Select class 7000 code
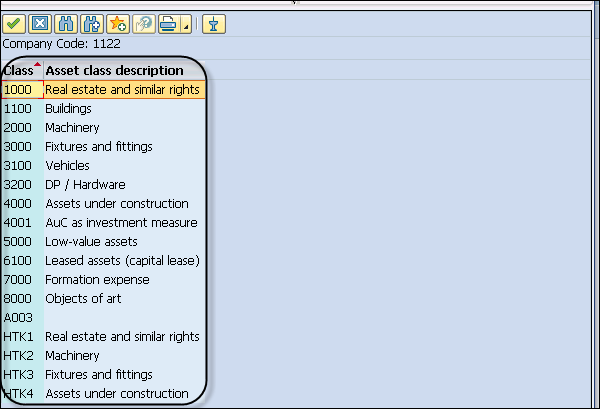Viewport: 600px width, 409px height. (x=18, y=280)
